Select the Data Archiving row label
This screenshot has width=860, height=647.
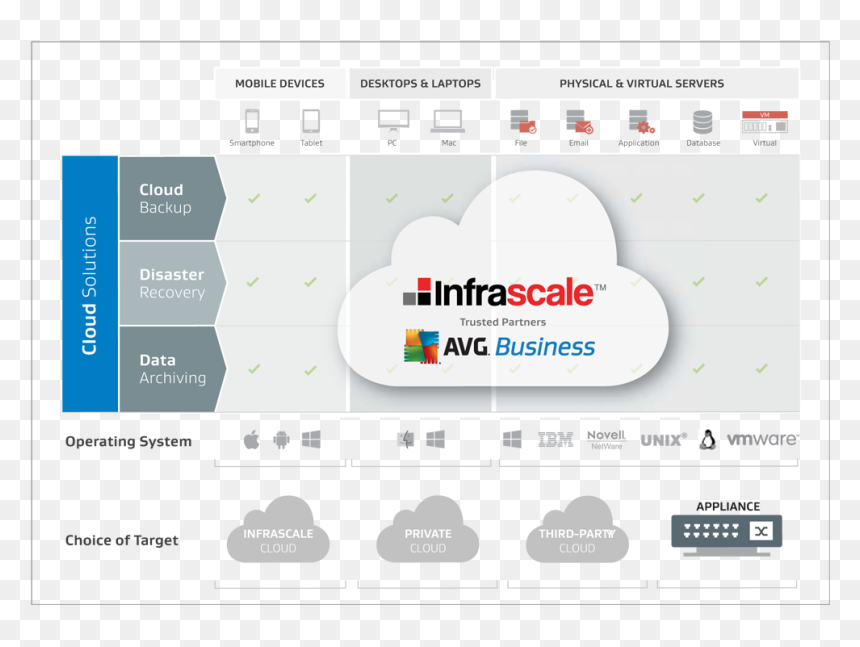172,369
